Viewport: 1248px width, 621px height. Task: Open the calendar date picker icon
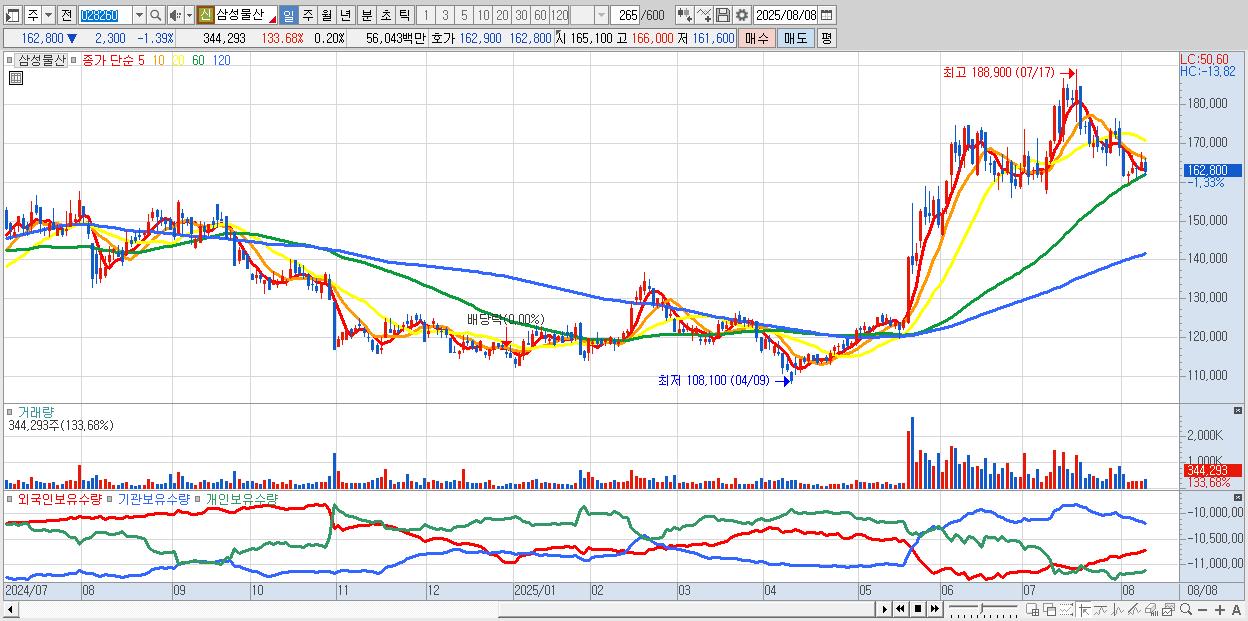(827, 15)
